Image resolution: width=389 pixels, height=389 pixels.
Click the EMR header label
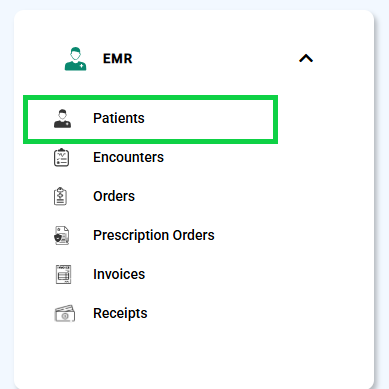pyautogui.click(x=118, y=59)
